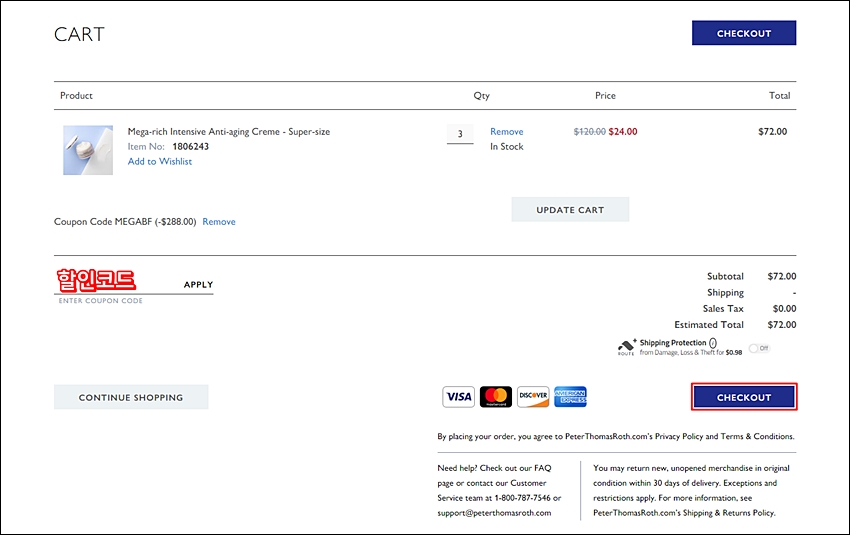Click the Discover card icon
This screenshot has height=535, width=850.
coord(533,397)
